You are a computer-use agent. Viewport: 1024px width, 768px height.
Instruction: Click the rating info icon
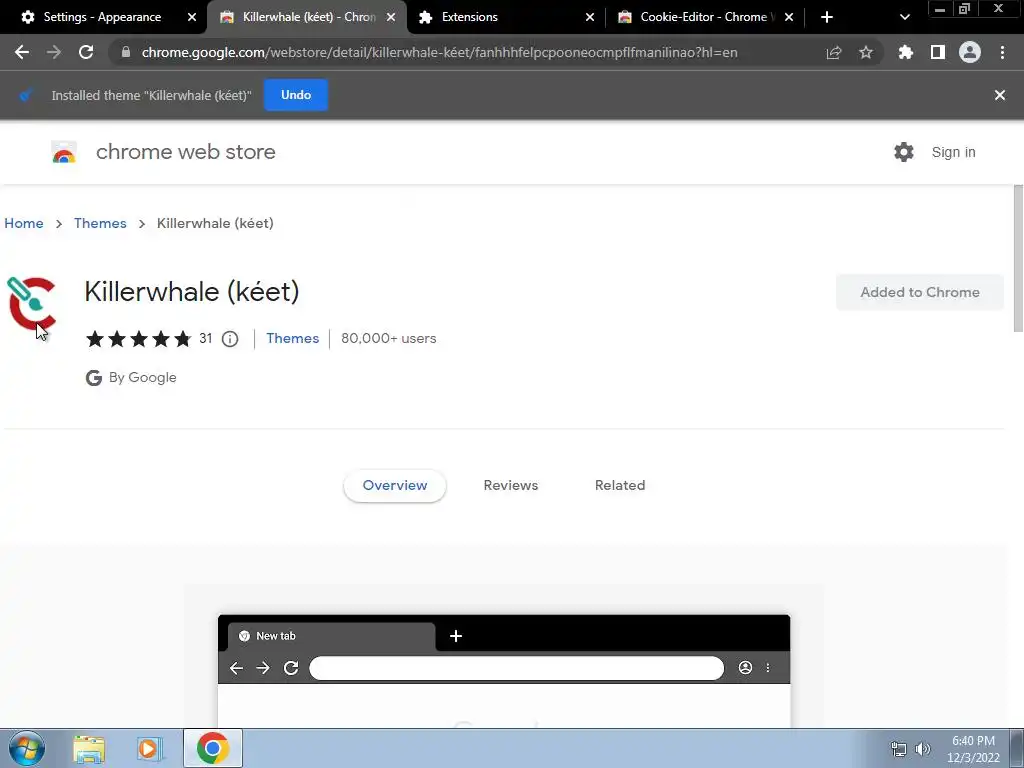tap(230, 338)
